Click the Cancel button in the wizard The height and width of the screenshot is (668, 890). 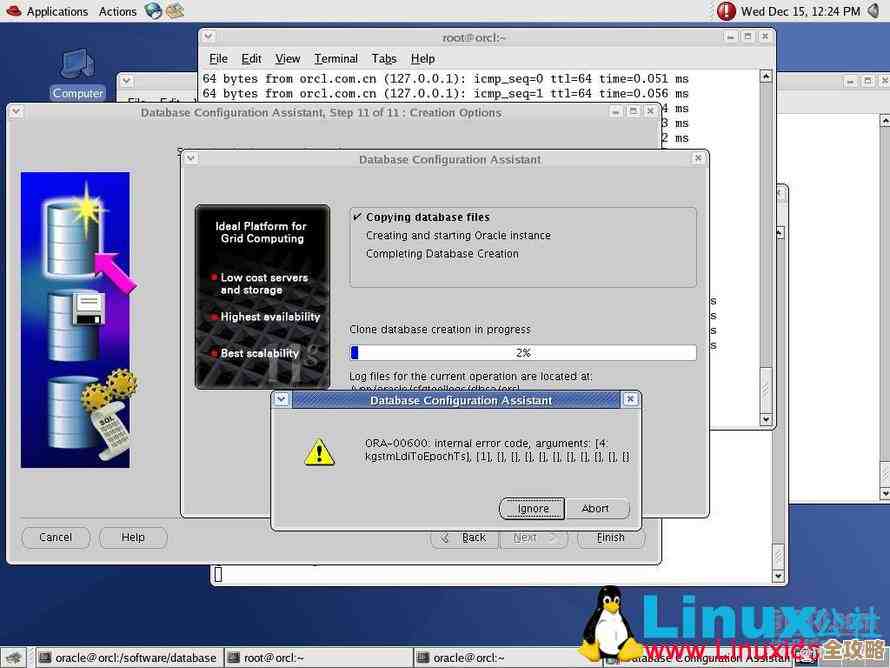(x=56, y=537)
